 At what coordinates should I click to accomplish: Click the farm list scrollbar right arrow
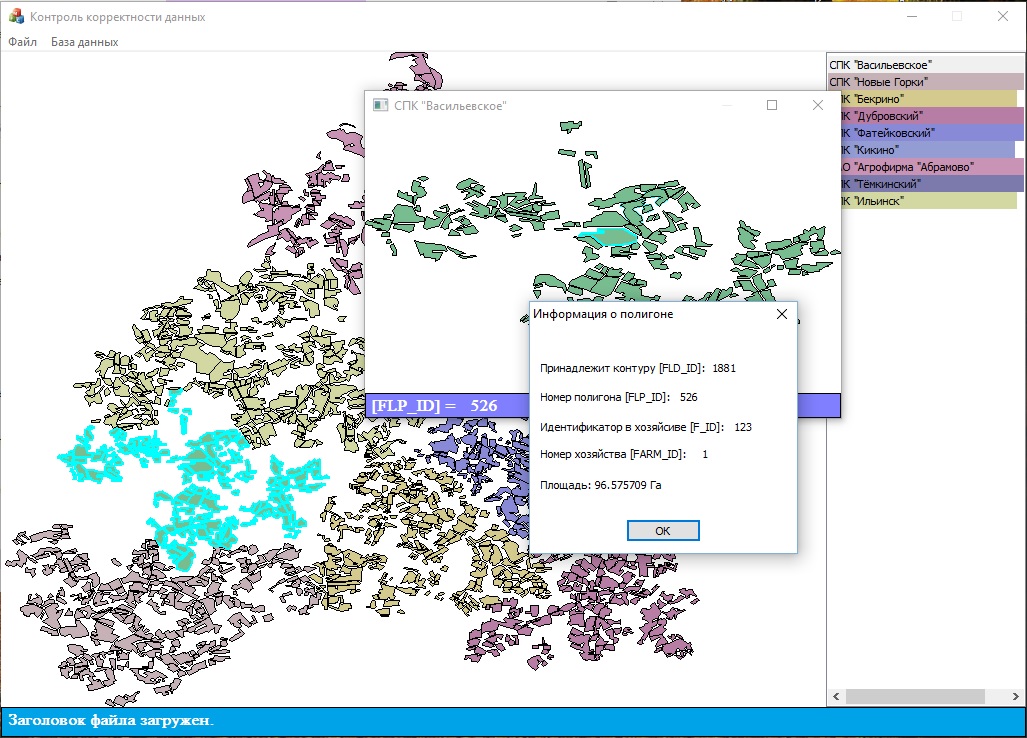1016,696
